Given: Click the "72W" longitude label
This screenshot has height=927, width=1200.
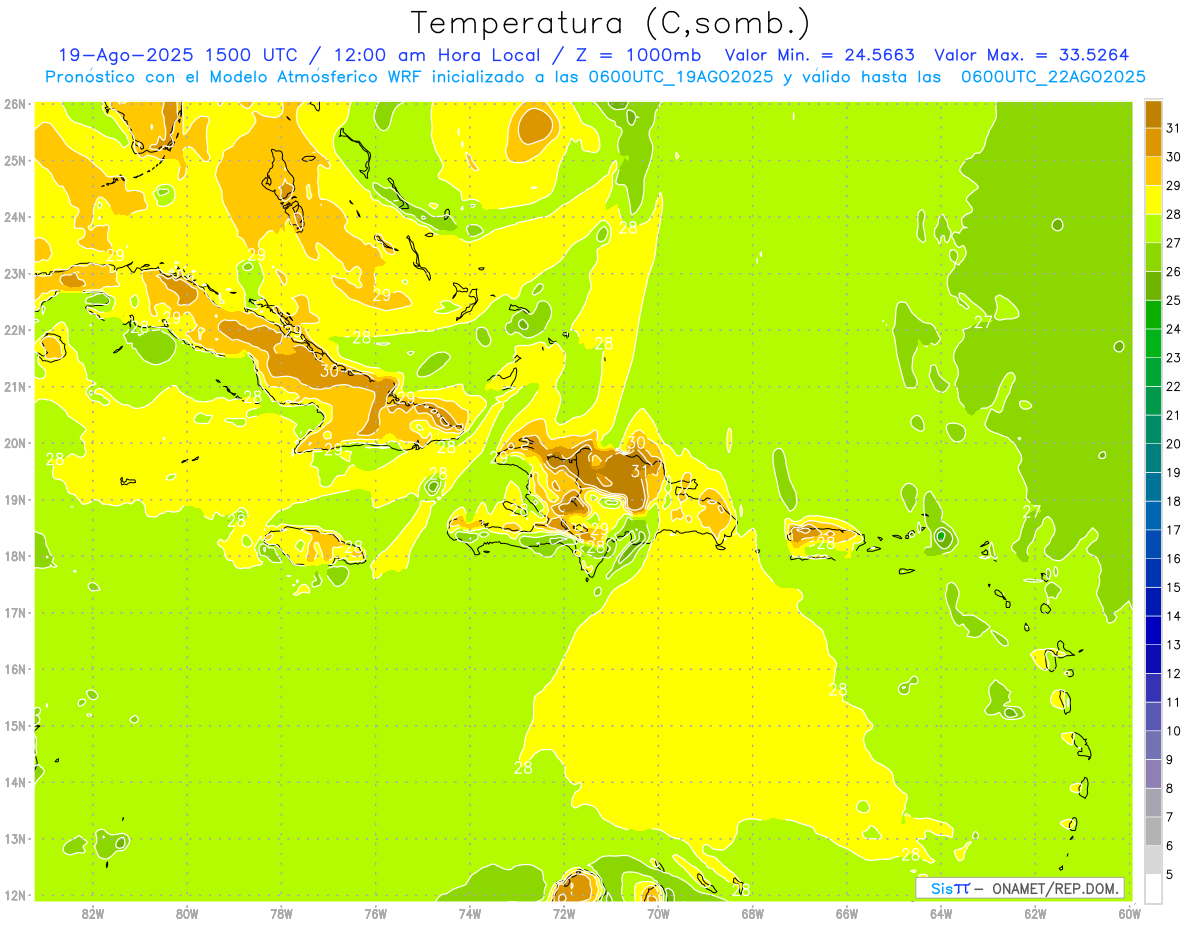Looking at the screenshot, I should 564,914.
